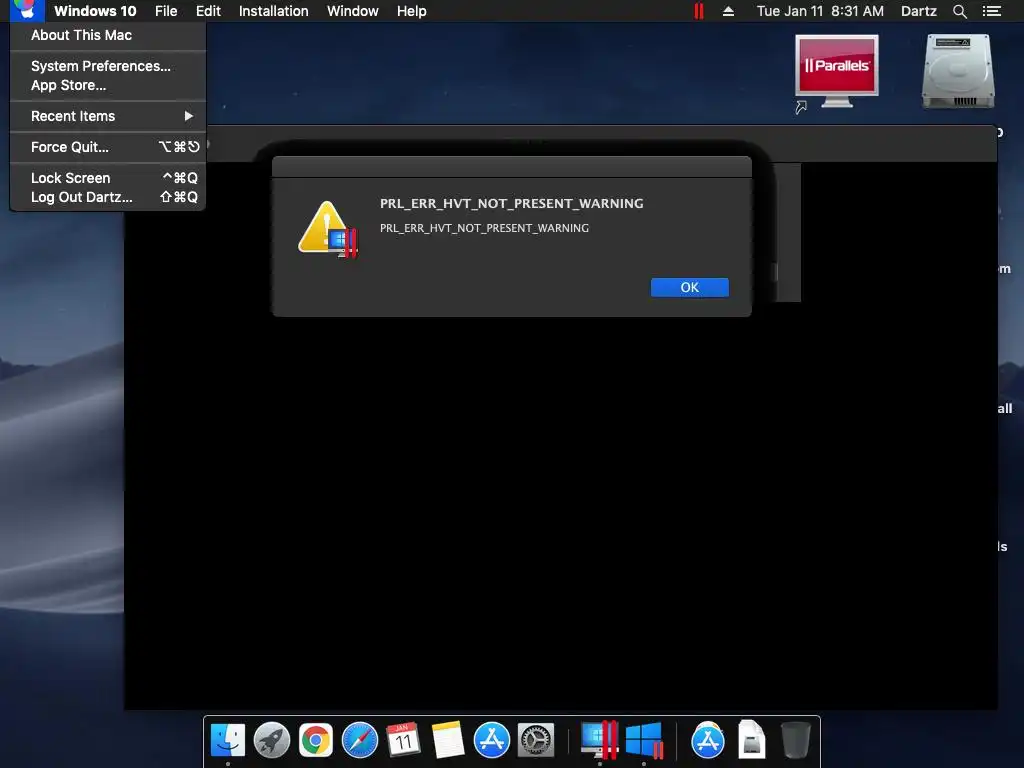1024x768 pixels.
Task: Select Force Quit… entry
Action: (x=108, y=147)
